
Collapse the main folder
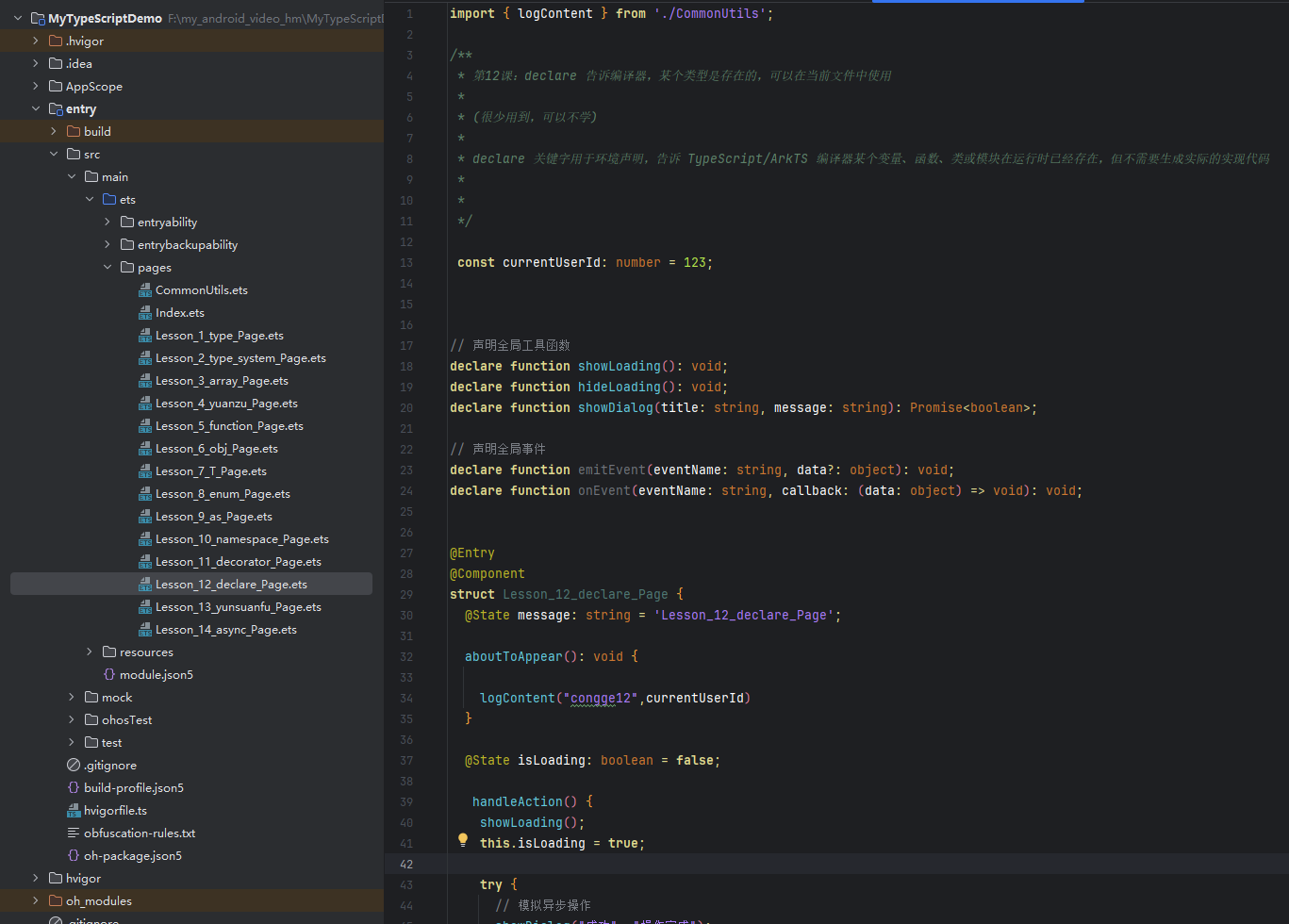(x=72, y=177)
